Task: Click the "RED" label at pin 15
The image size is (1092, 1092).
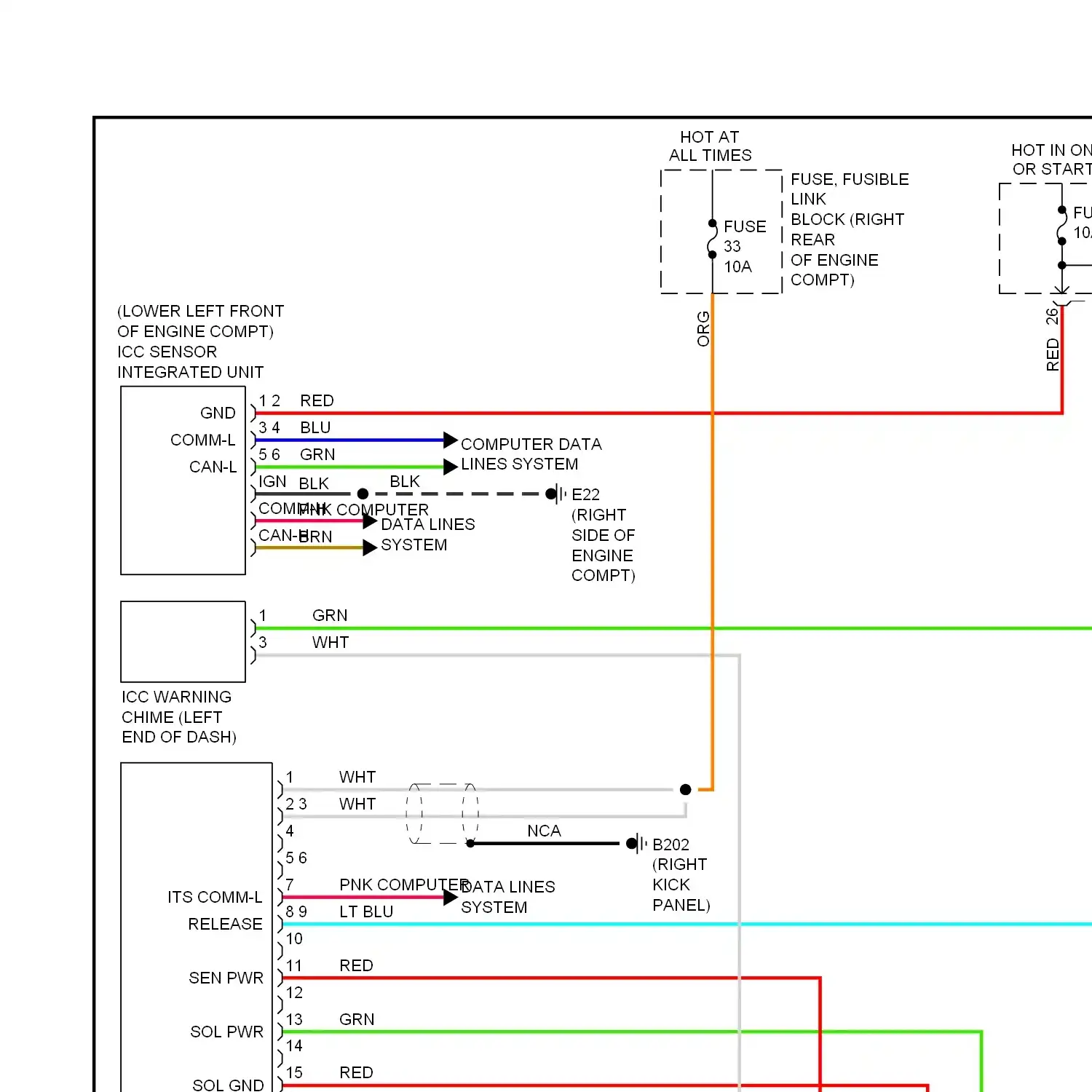Action: point(356,1072)
